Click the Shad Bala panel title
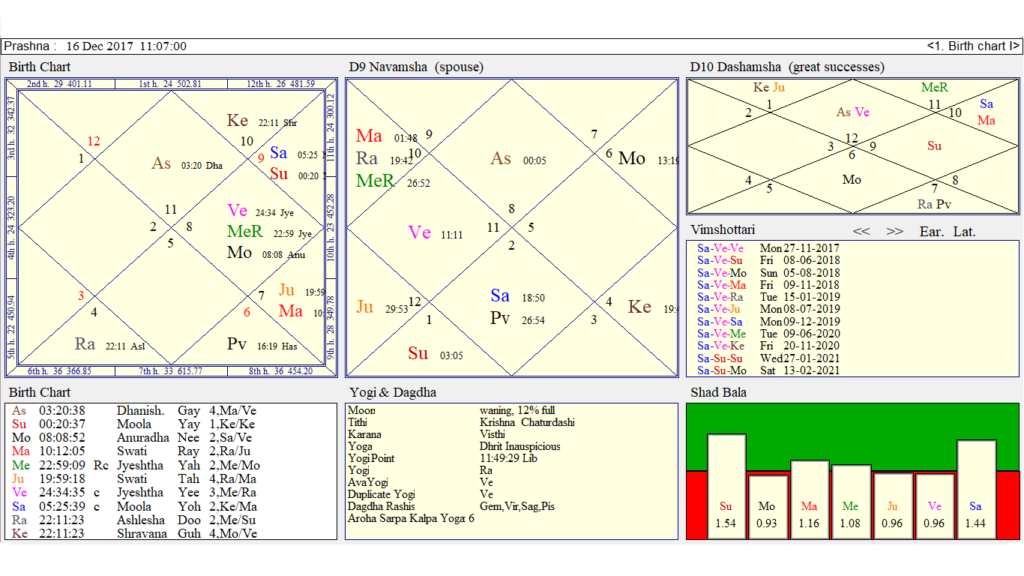The image size is (1024, 576). [x=718, y=392]
